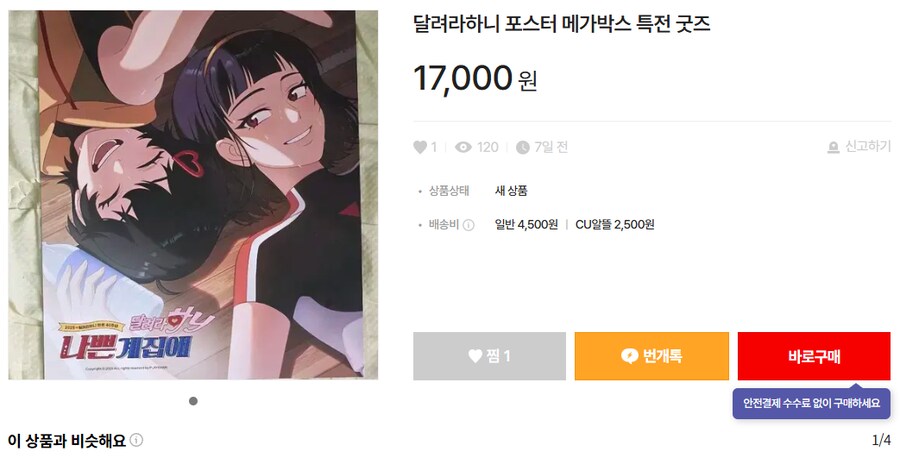Toggle the 찜 1 wishlist button
This screenshot has width=900, height=458.
click(489, 356)
